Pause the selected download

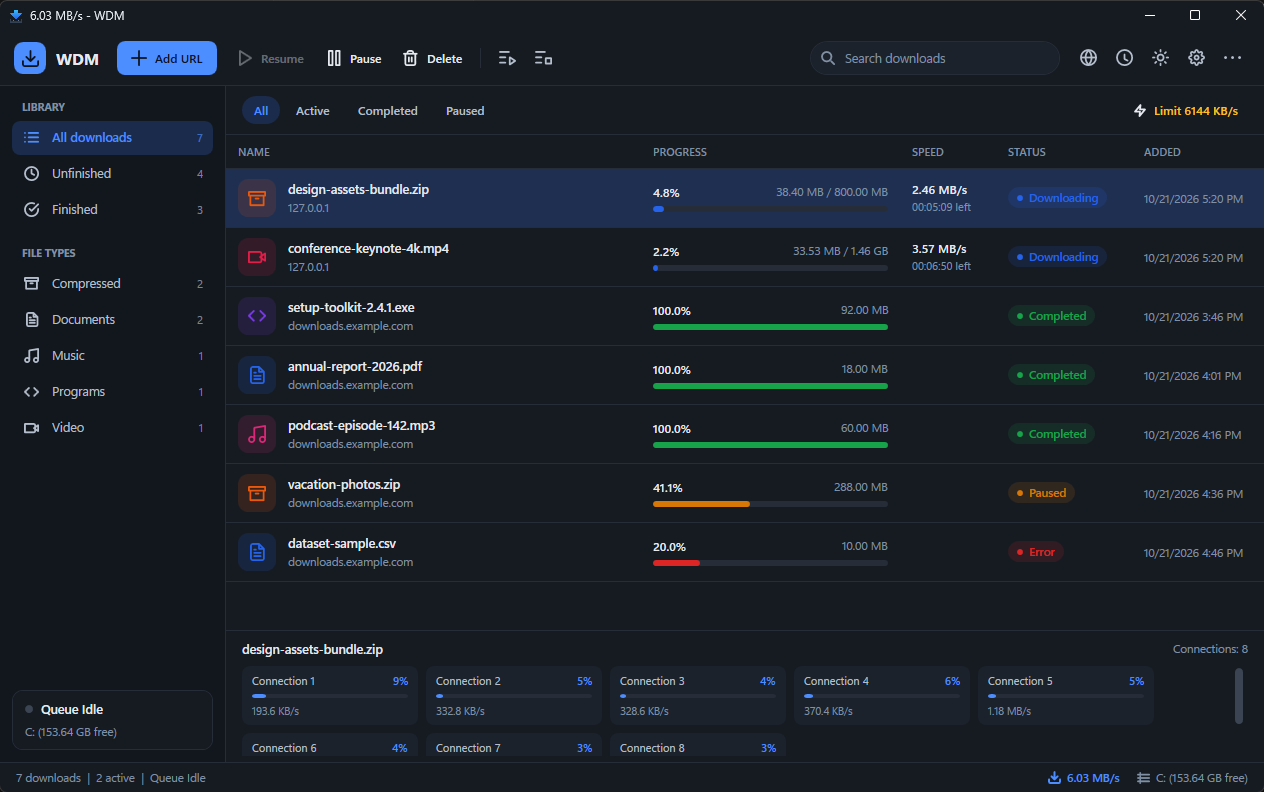click(x=354, y=59)
